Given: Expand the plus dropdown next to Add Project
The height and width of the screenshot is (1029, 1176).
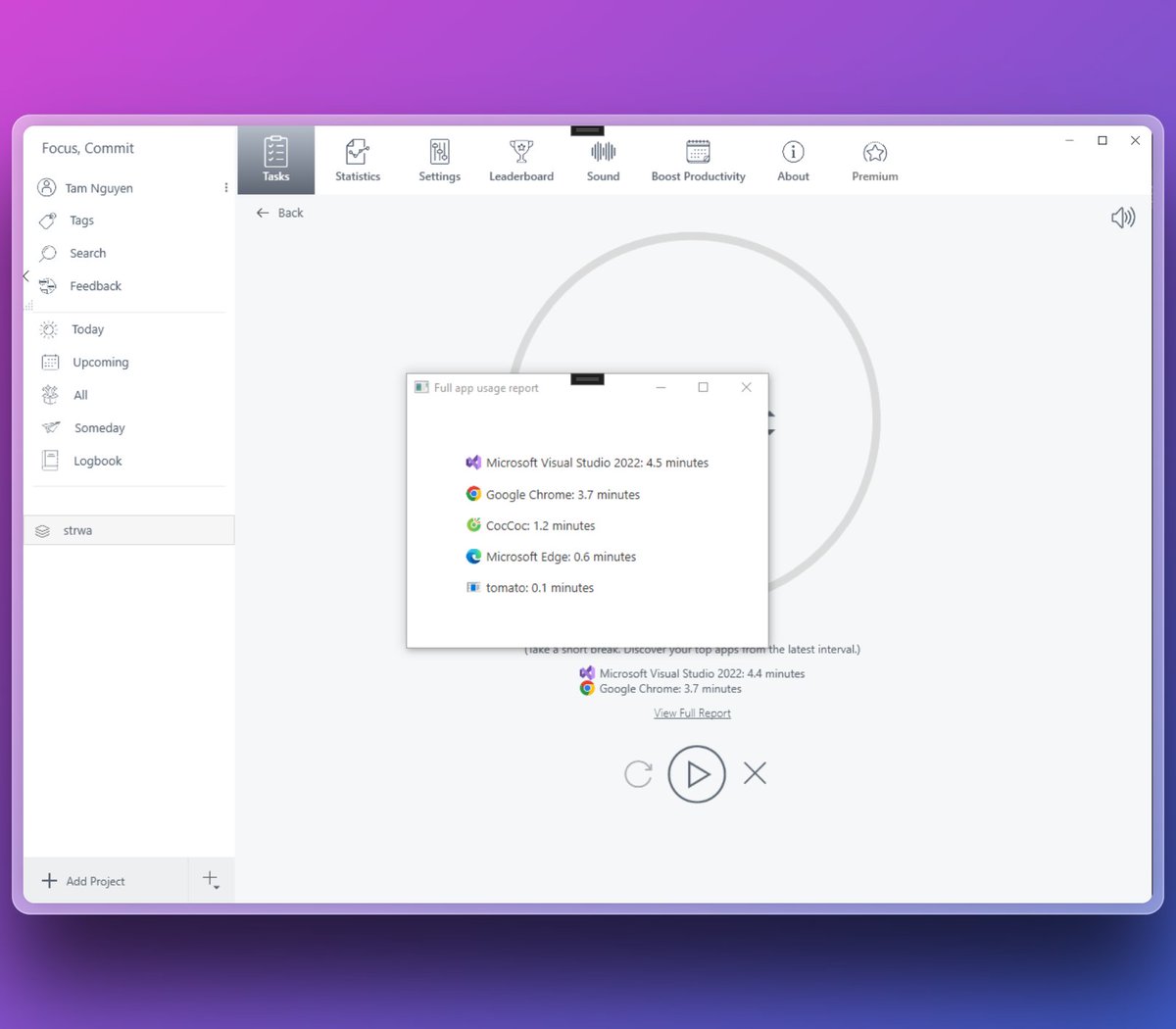Looking at the screenshot, I should pyautogui.click(x=212, y=880).
